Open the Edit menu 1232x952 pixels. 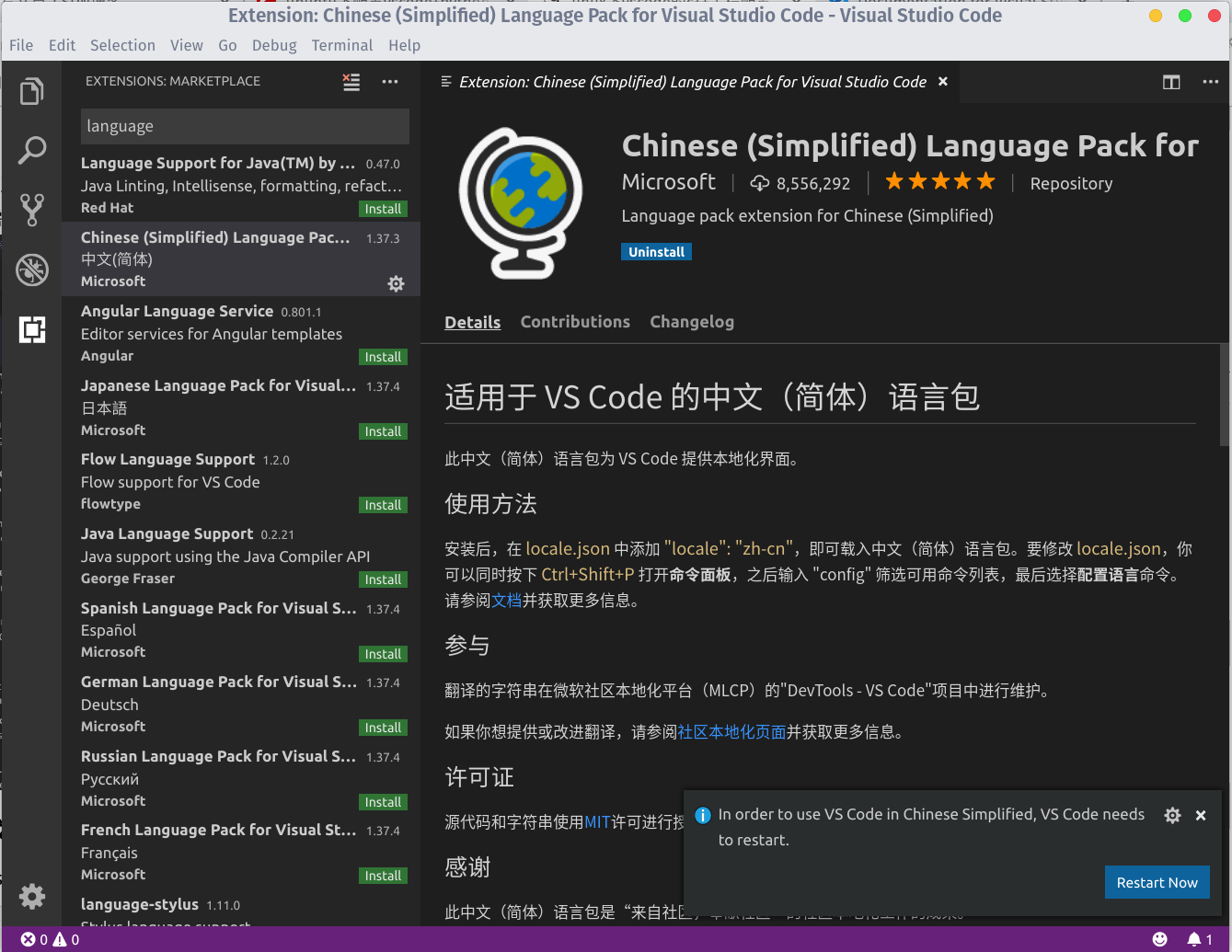click(x=63, y=45)
